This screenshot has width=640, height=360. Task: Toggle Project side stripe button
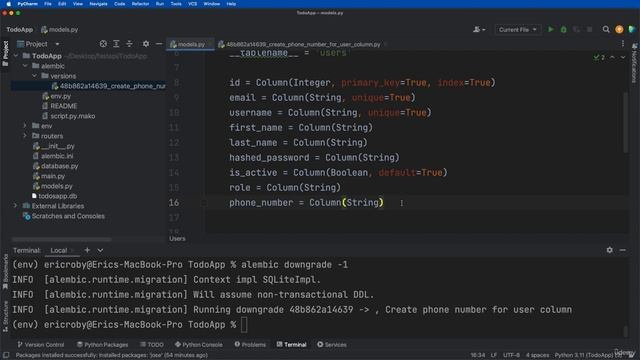coord(5,53)
